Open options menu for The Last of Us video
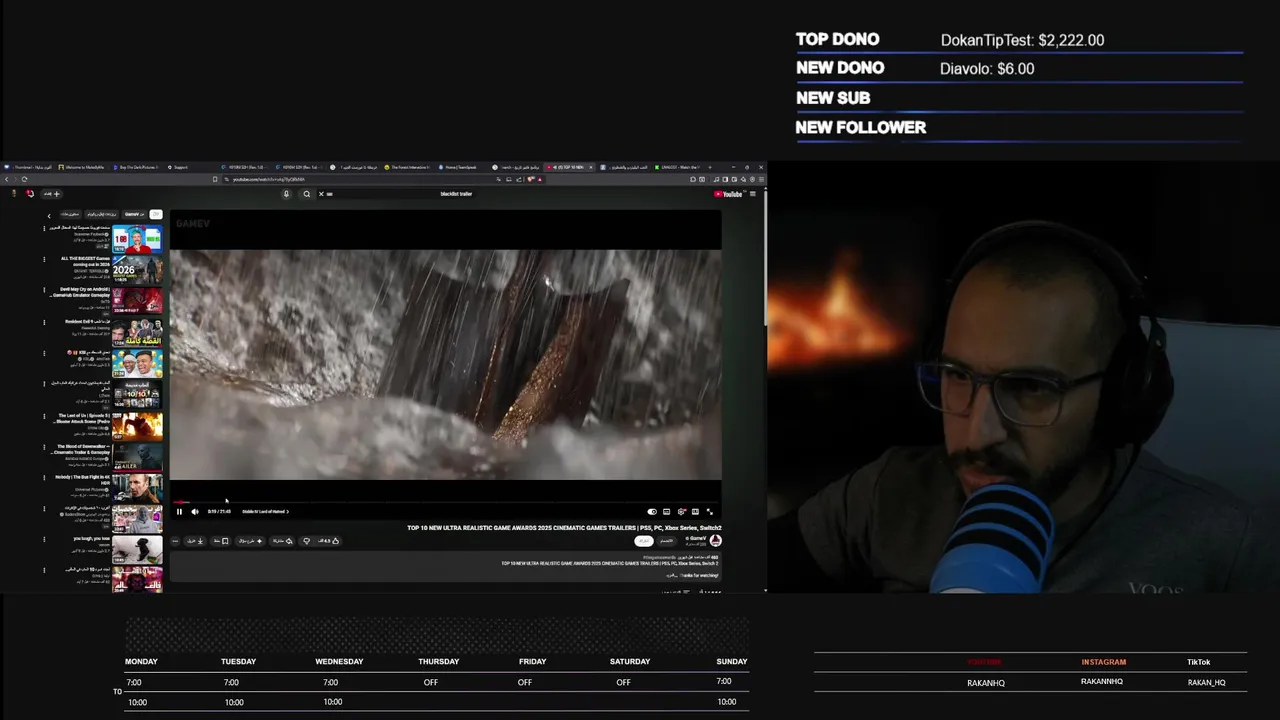1280x720 pixels. (x=44, y=415)
